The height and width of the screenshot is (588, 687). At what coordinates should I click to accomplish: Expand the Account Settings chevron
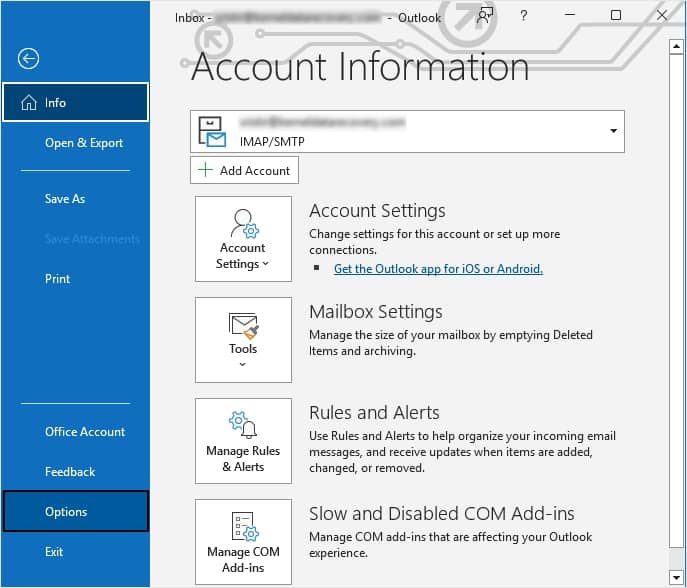pyautogui.click(x=266, y=264)
